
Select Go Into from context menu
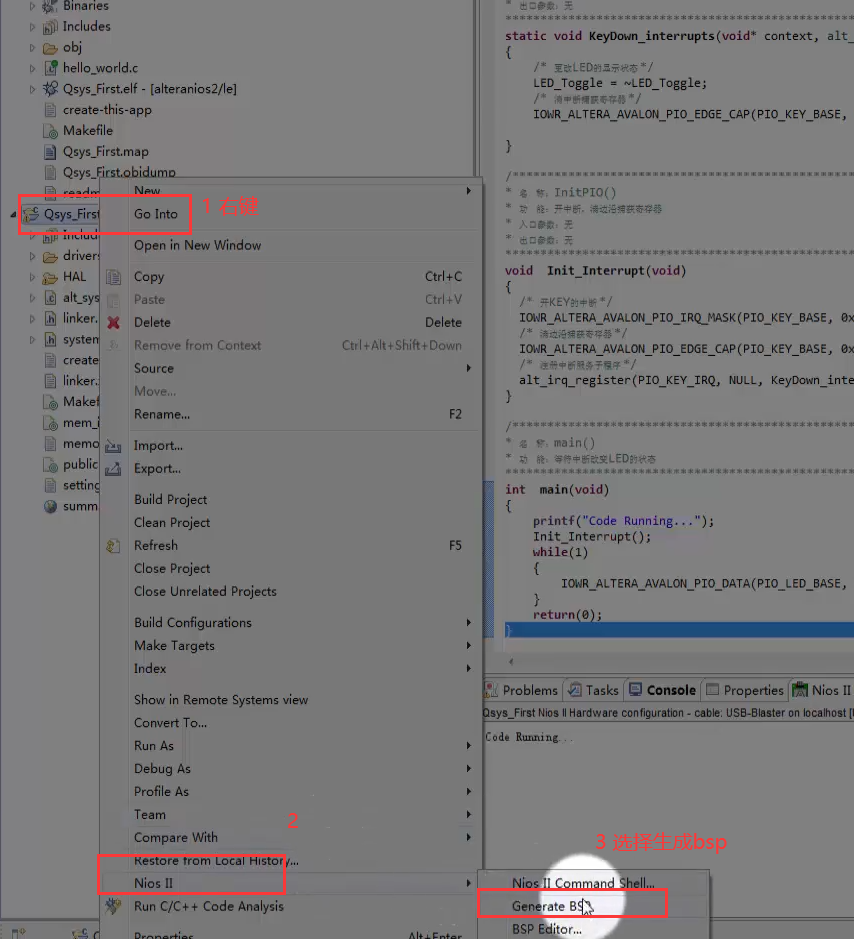click(156, 214)
